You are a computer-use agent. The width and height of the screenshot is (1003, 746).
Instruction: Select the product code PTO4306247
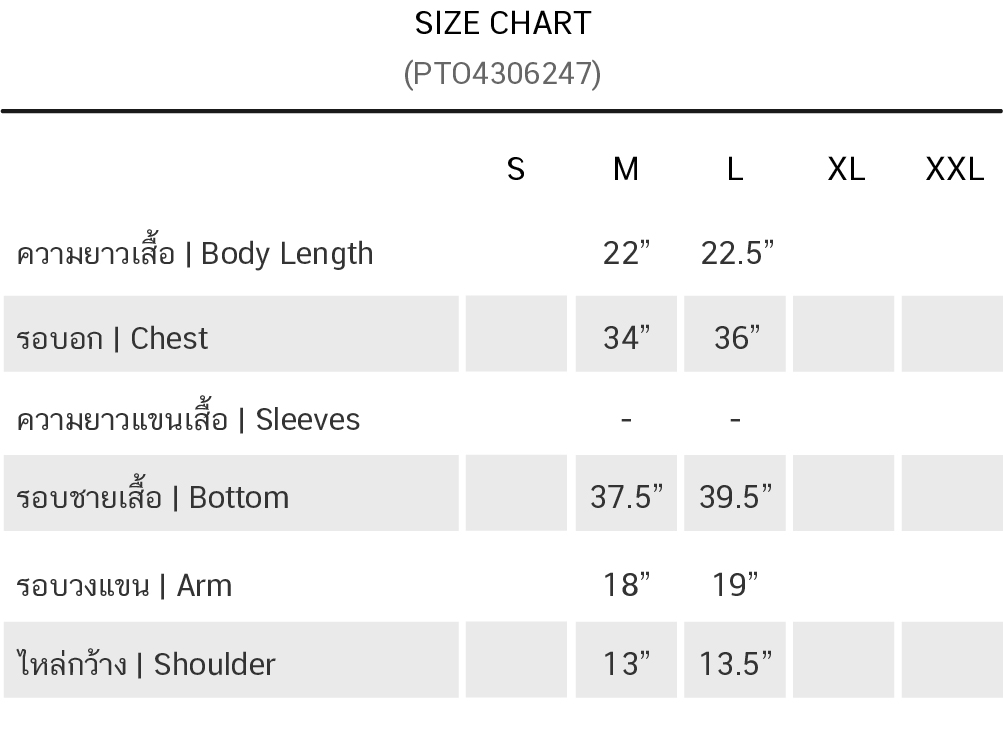tap(503, 74)
